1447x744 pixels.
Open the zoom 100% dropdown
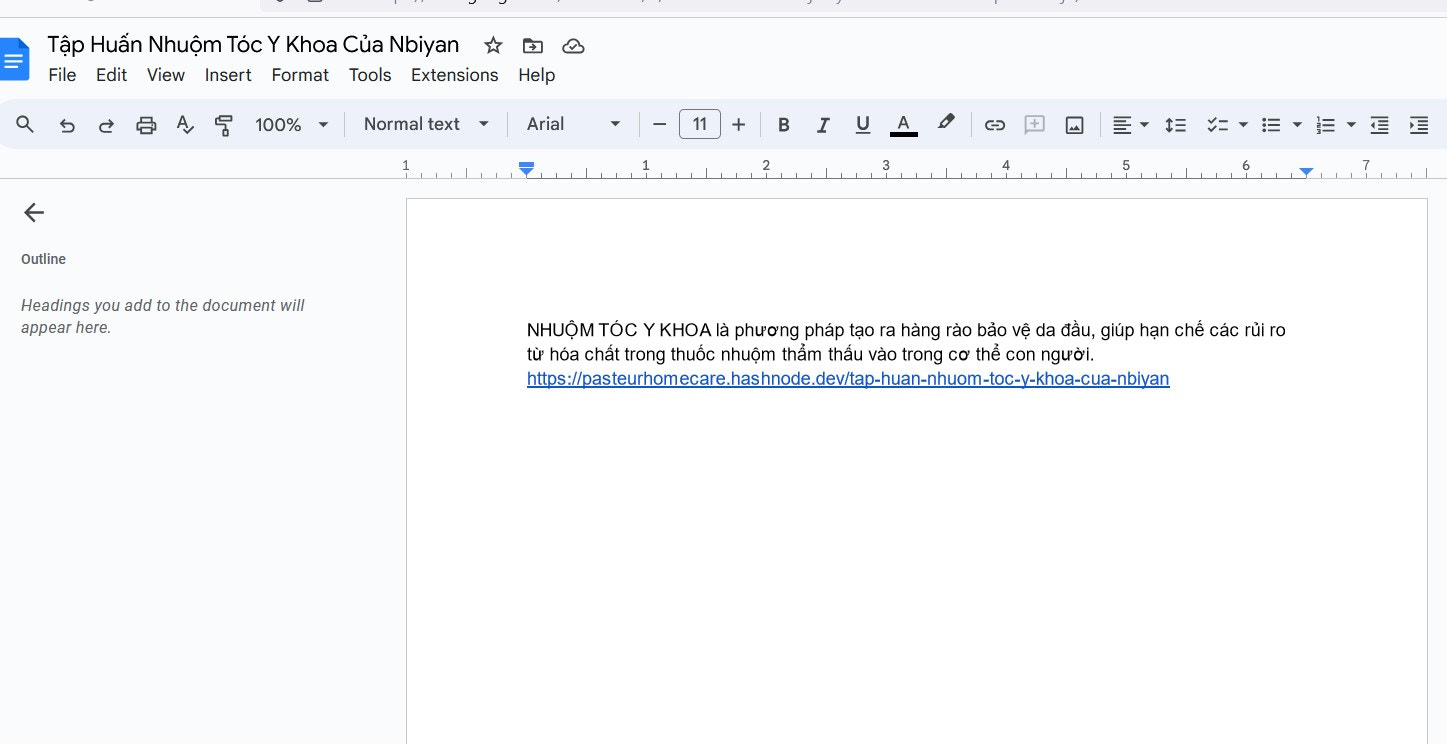click(x=291, y=125)
